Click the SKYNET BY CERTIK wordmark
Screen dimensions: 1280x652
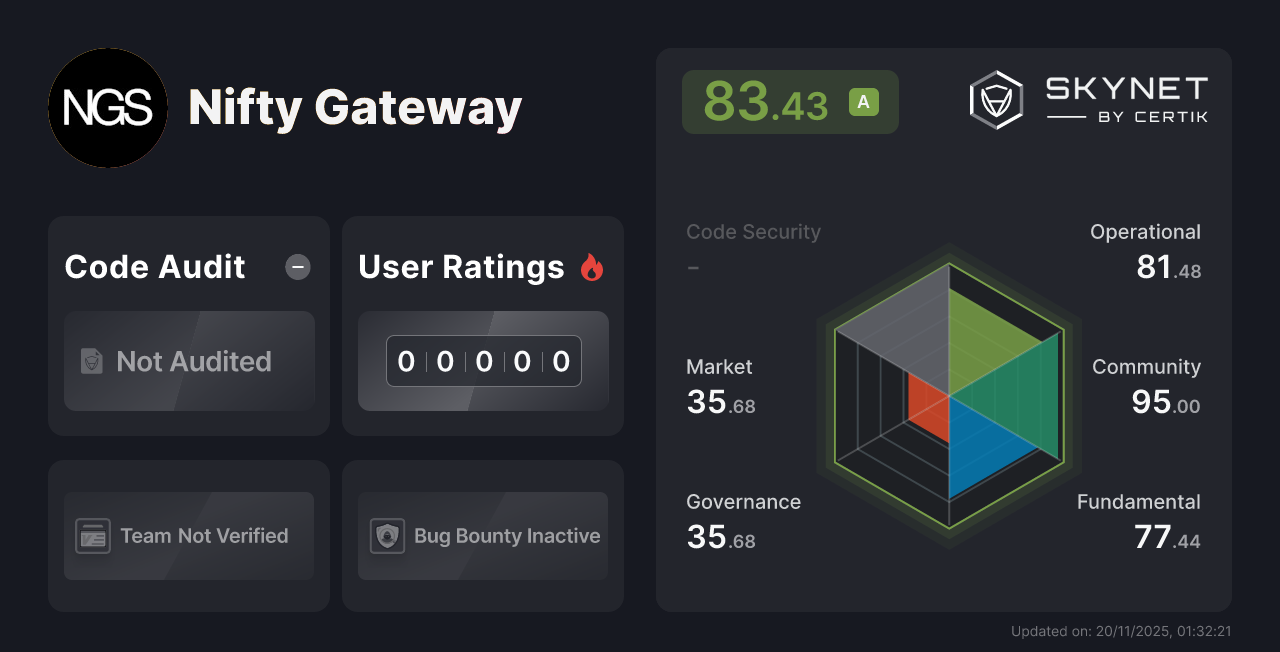(x=1125, y=97)
